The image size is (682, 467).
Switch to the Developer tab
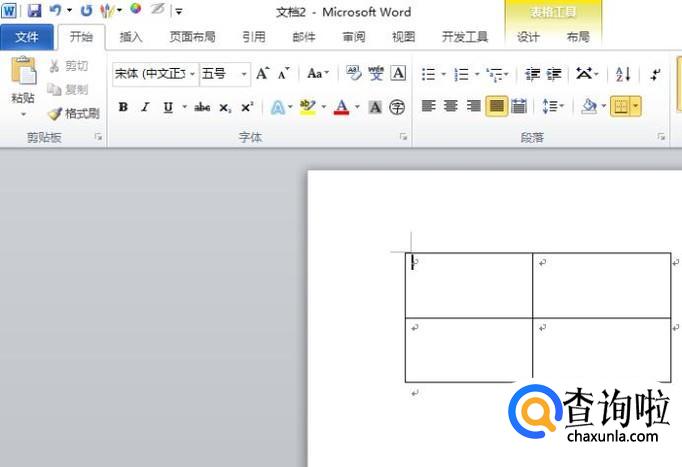tap(465, 37)
